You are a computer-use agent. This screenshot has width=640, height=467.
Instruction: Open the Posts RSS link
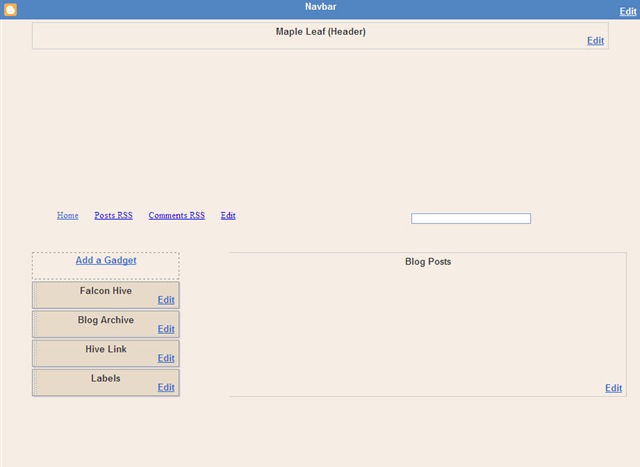pyautogui.click(x=113, y=215)
